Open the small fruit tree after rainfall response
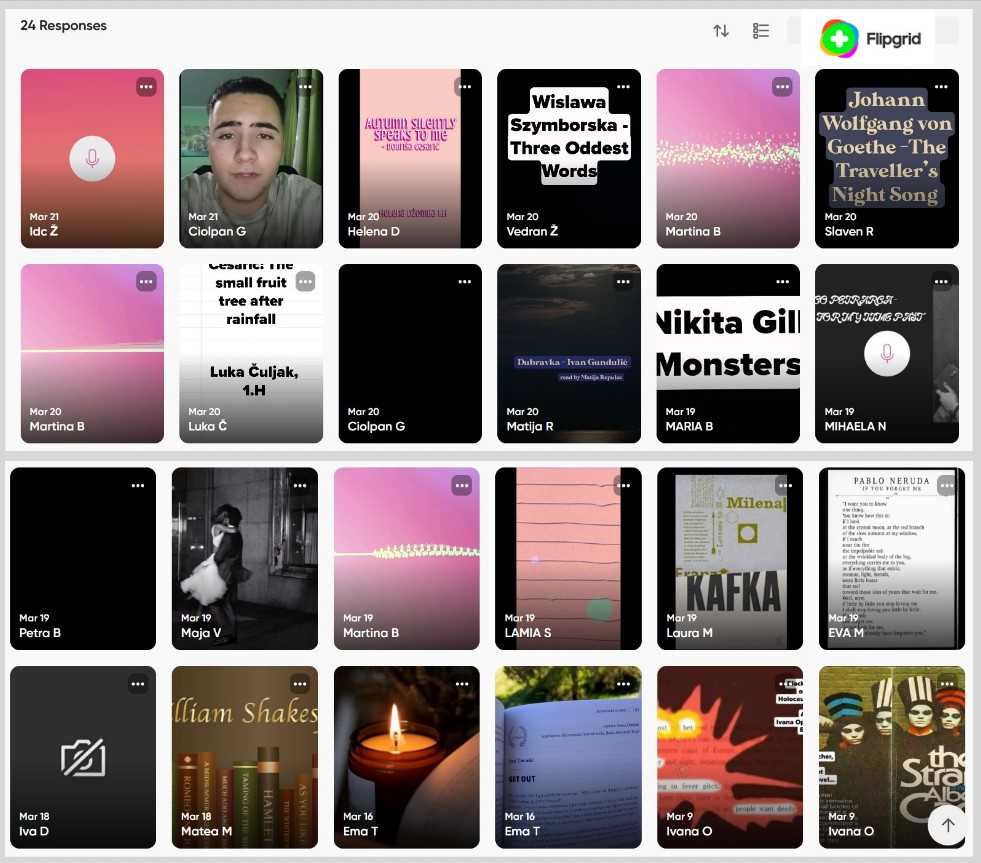This screenshot has height=863, width=981. (x=251, y=354)
